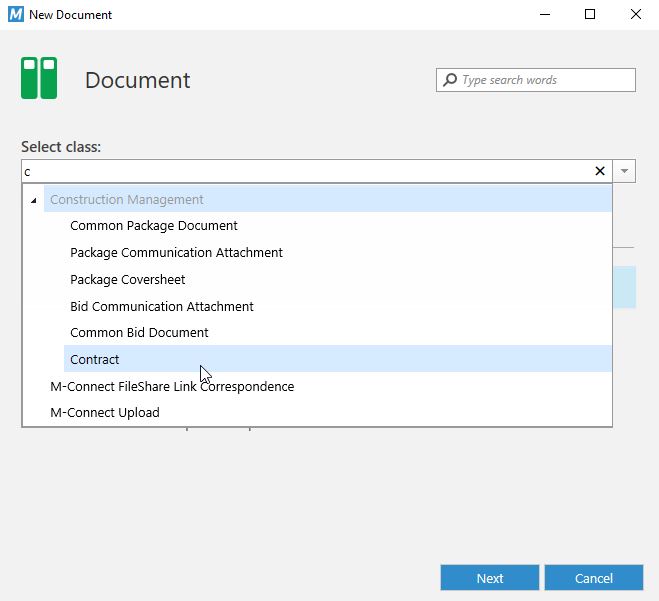Click the M-Files logo in title bar

point(16,14)
